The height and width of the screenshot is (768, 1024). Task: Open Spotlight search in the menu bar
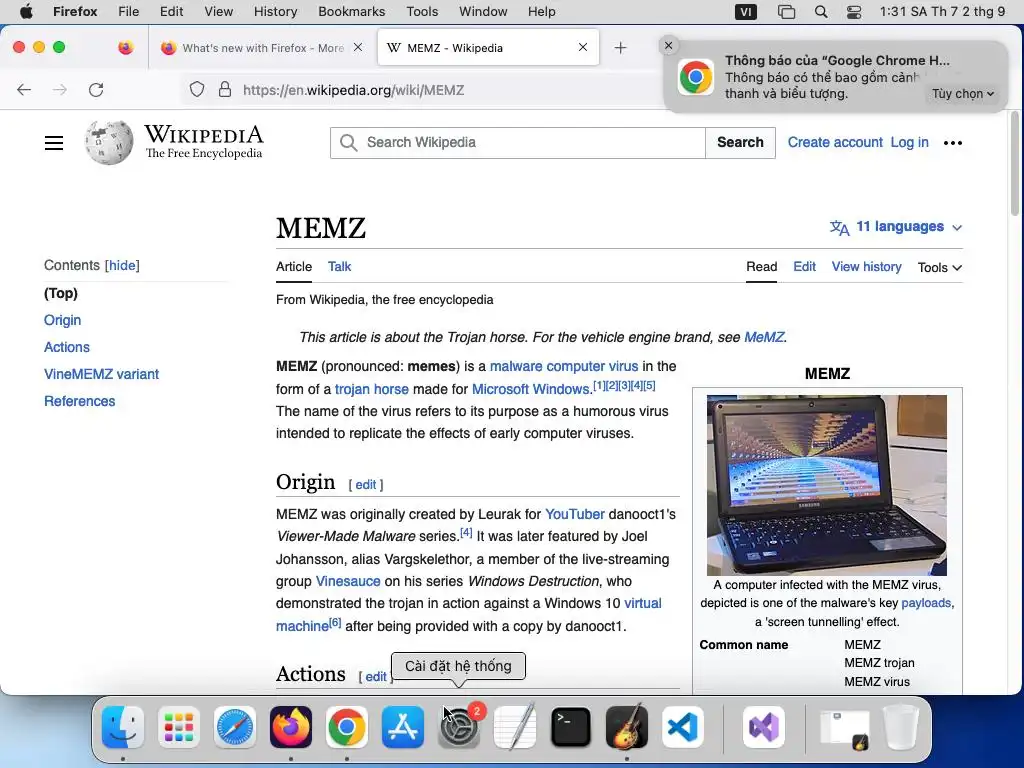coord(821,12)
